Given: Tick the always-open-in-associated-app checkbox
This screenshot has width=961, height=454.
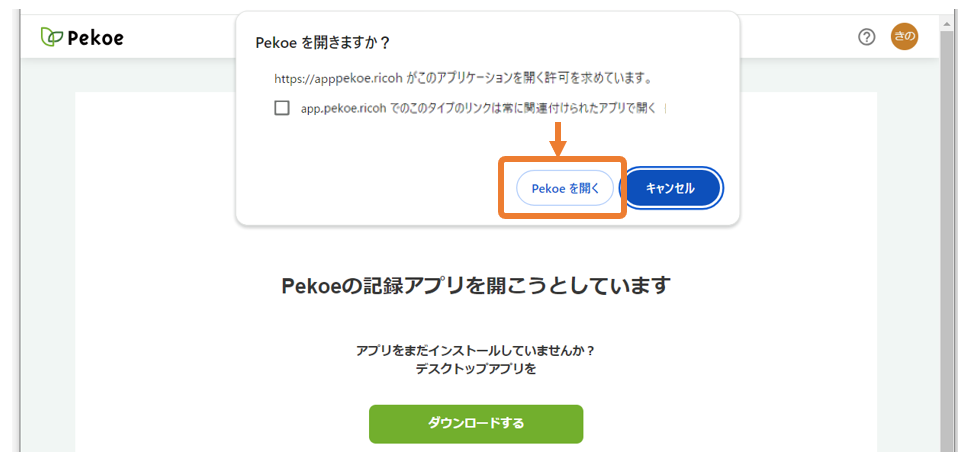Looking at the screenshot, I should point(282,108).
